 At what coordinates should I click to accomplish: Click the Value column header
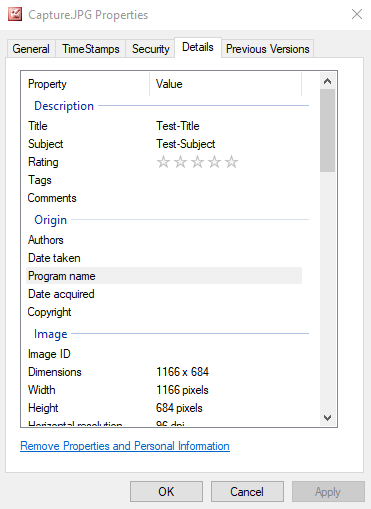click(226, 84)
